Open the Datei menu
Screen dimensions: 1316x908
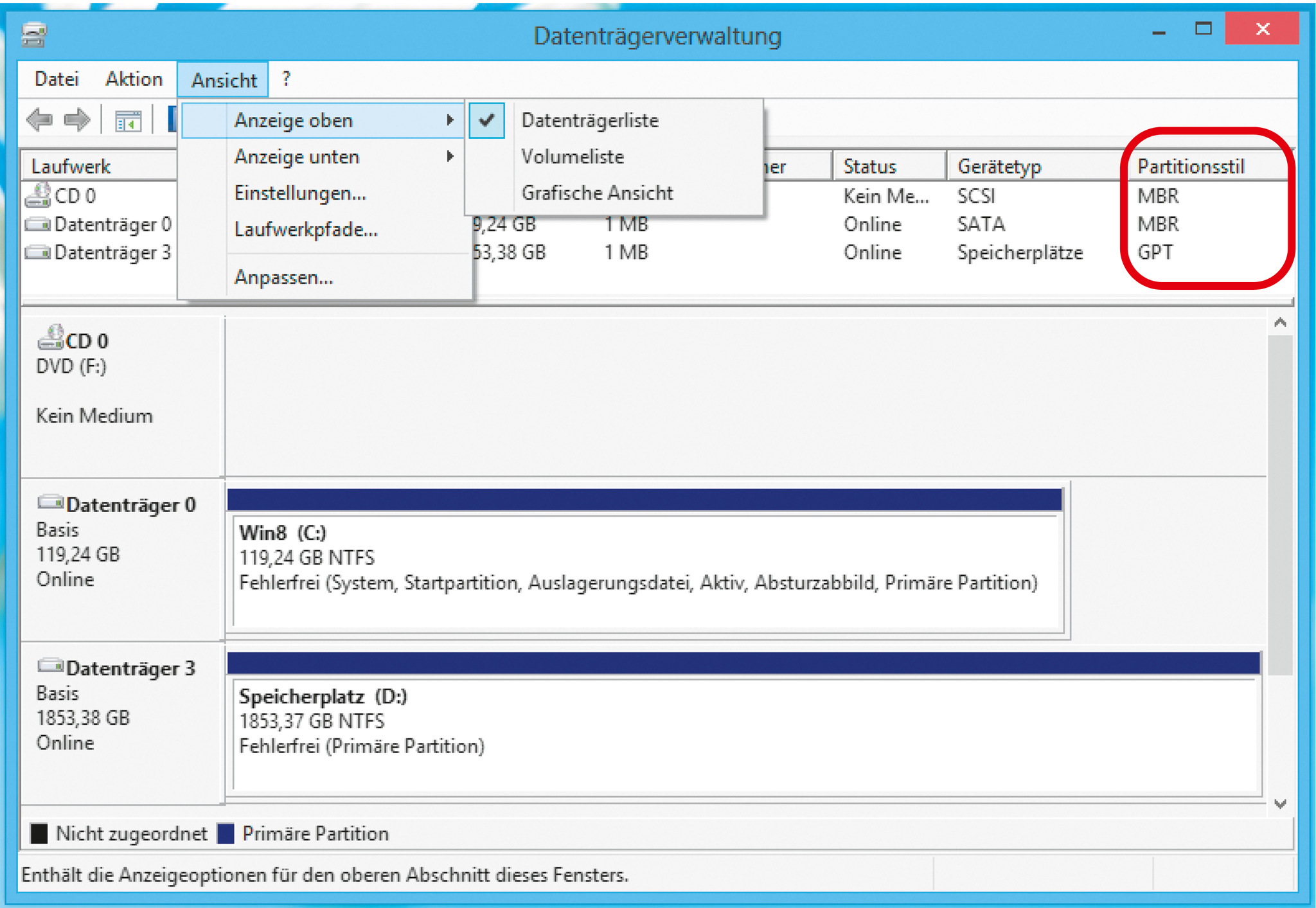point(57,79)
